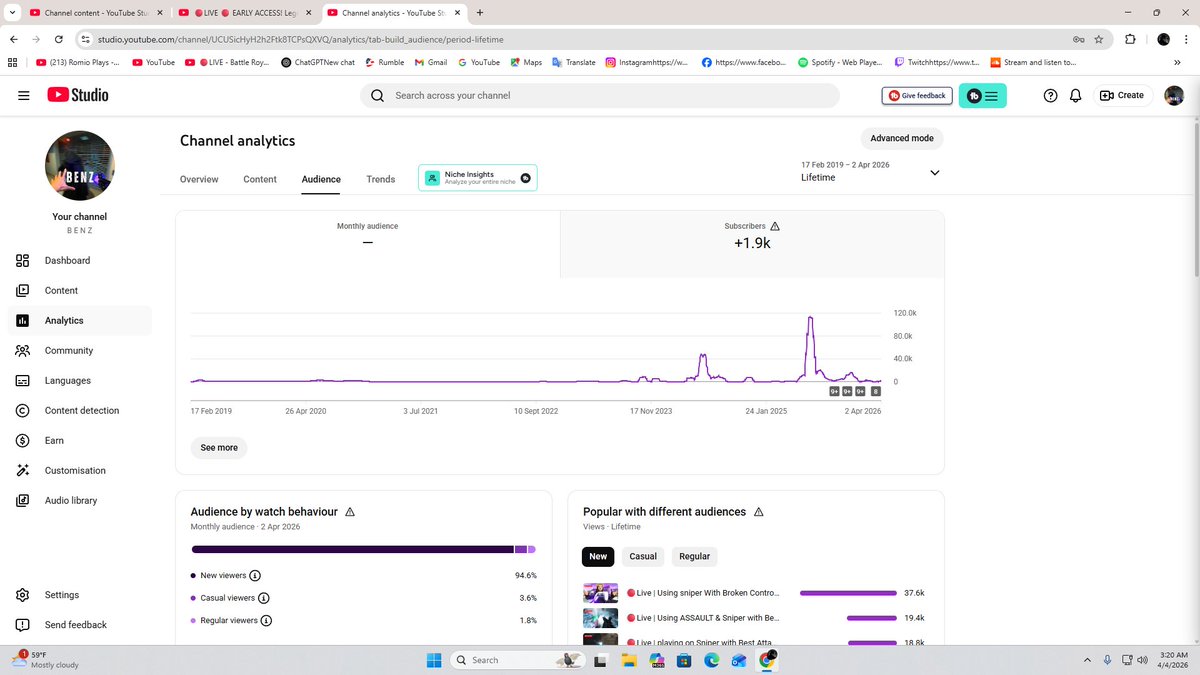
Task: Click the help question mark icon
Action: tap(1050, 95)
